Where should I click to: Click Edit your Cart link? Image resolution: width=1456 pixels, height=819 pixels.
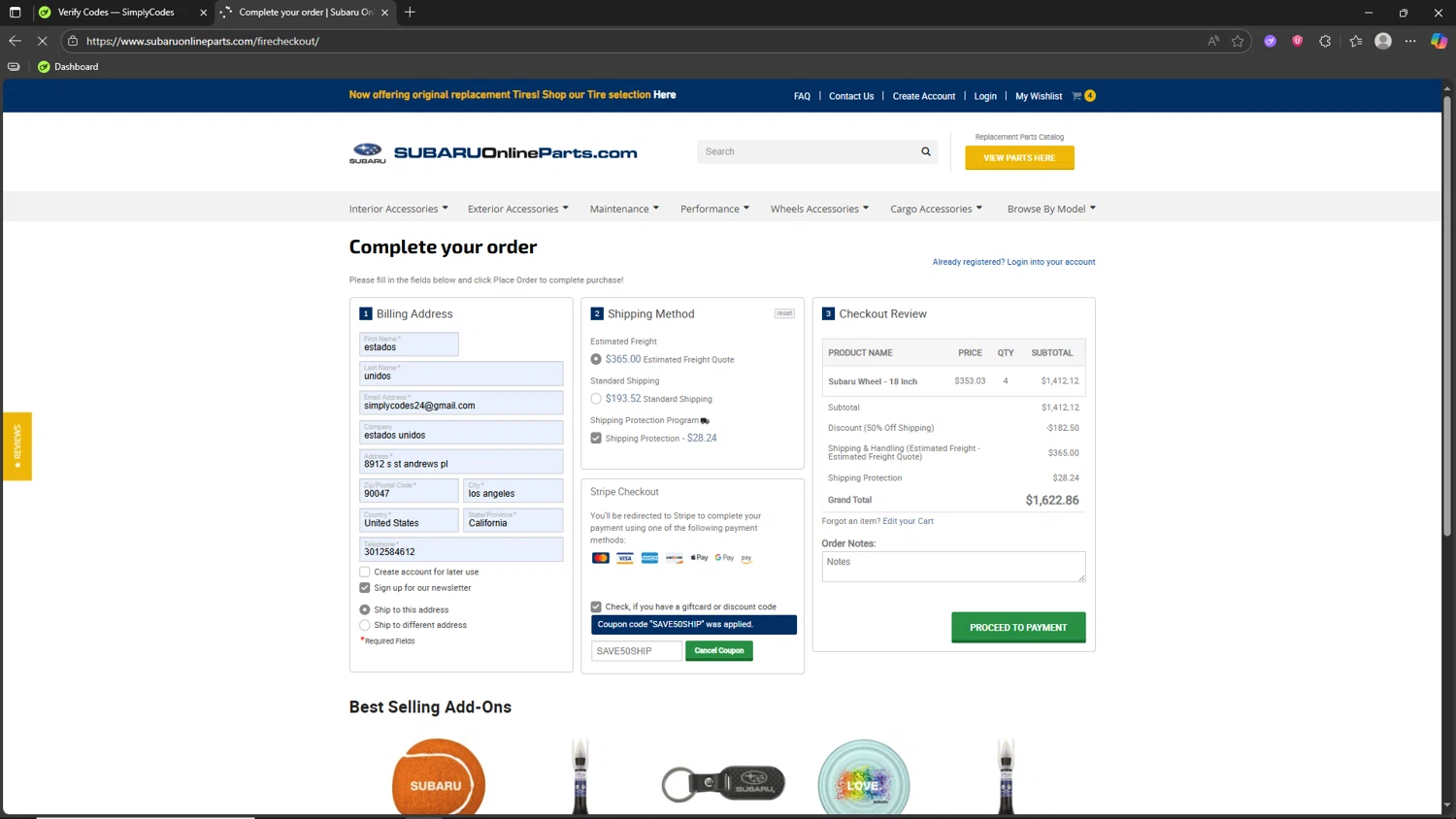[909, 521]
